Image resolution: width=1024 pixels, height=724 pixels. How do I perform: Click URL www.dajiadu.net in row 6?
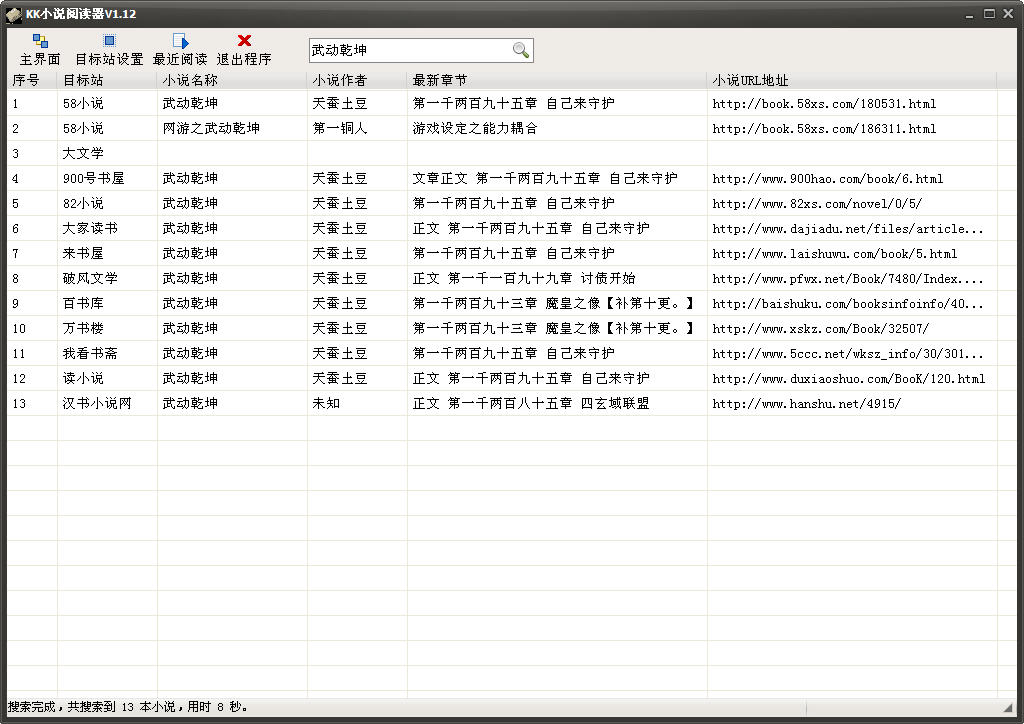(x=848, y=228)
